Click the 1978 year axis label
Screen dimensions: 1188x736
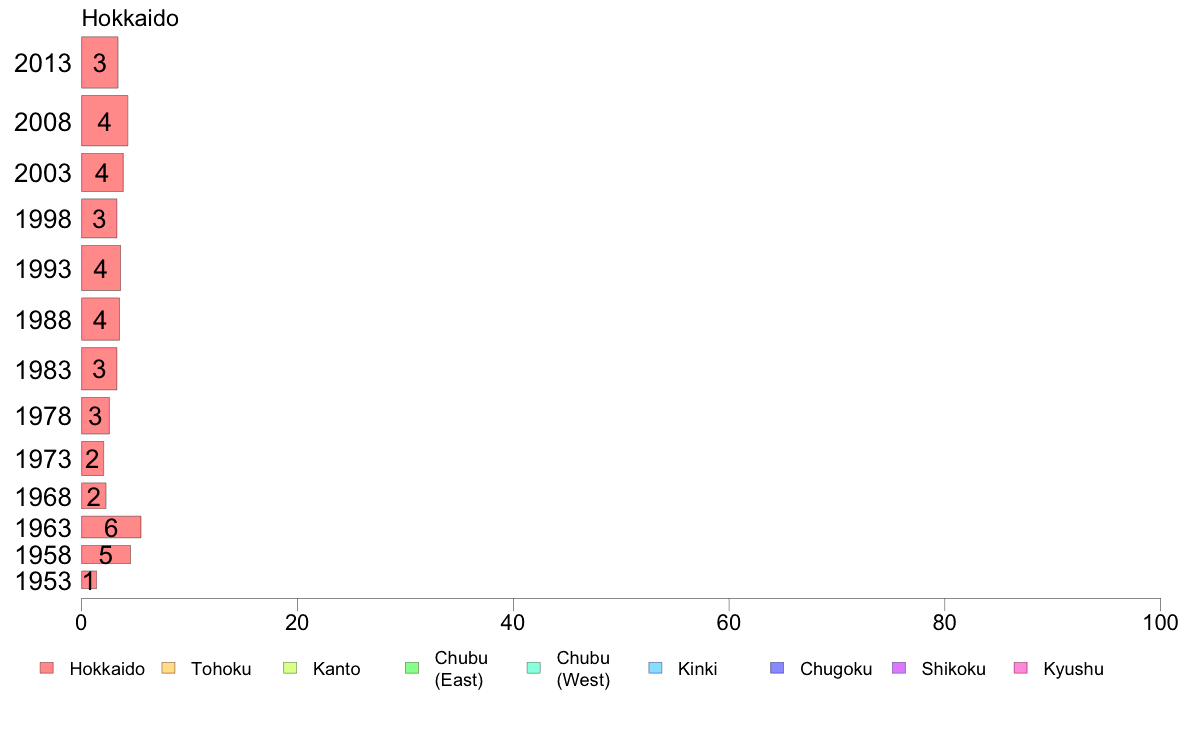(x=43, y=416)
